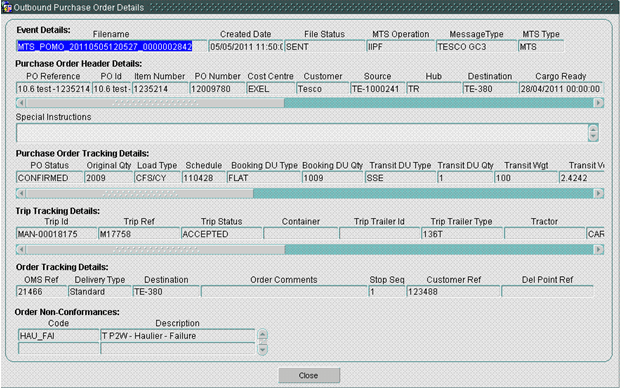This screenshot has height=390, width=624.
Task: Click the empty Container field
Action: 301,234
